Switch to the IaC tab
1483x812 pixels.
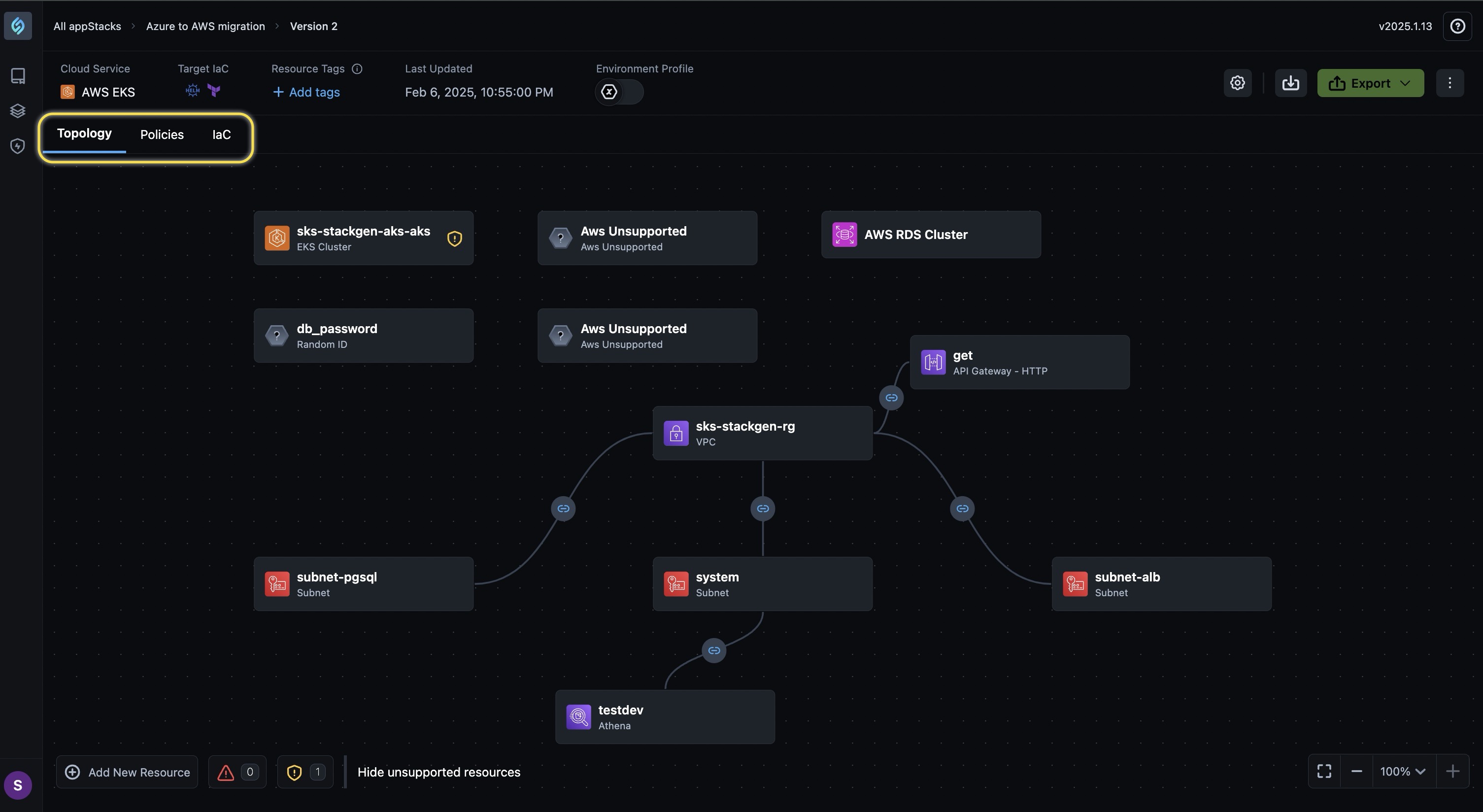pyautogui.click(x=221, y=134)
